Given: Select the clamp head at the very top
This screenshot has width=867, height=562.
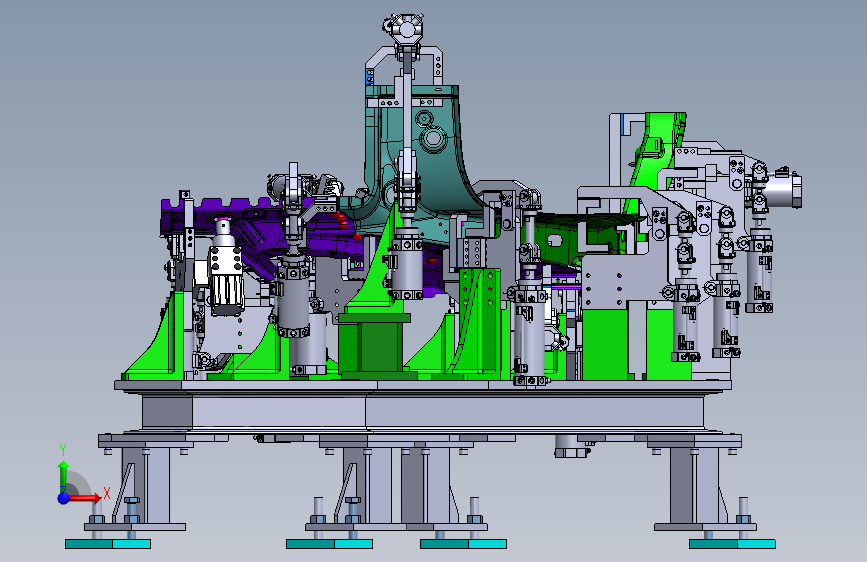Looking at the screenshot, I should pos(405,28).
